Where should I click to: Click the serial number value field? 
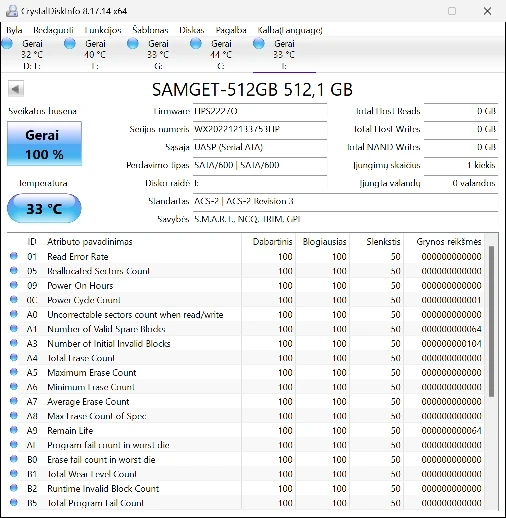[x=260, y=129]
